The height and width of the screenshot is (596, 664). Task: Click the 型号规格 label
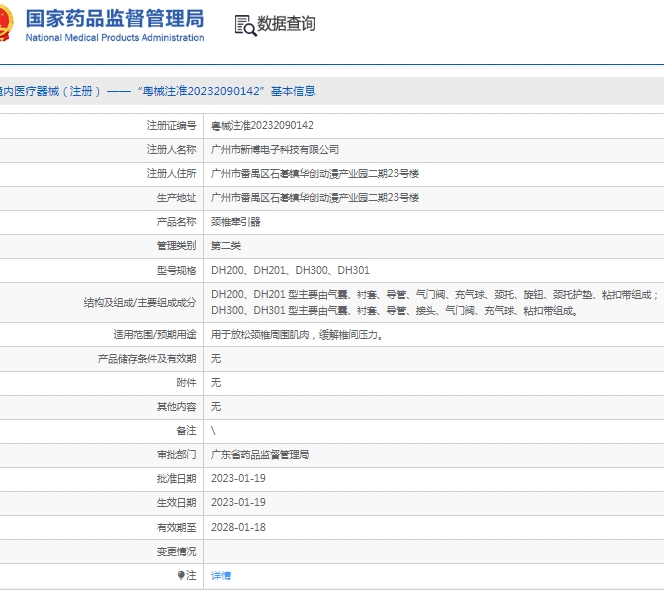click(x=177, y=270)
